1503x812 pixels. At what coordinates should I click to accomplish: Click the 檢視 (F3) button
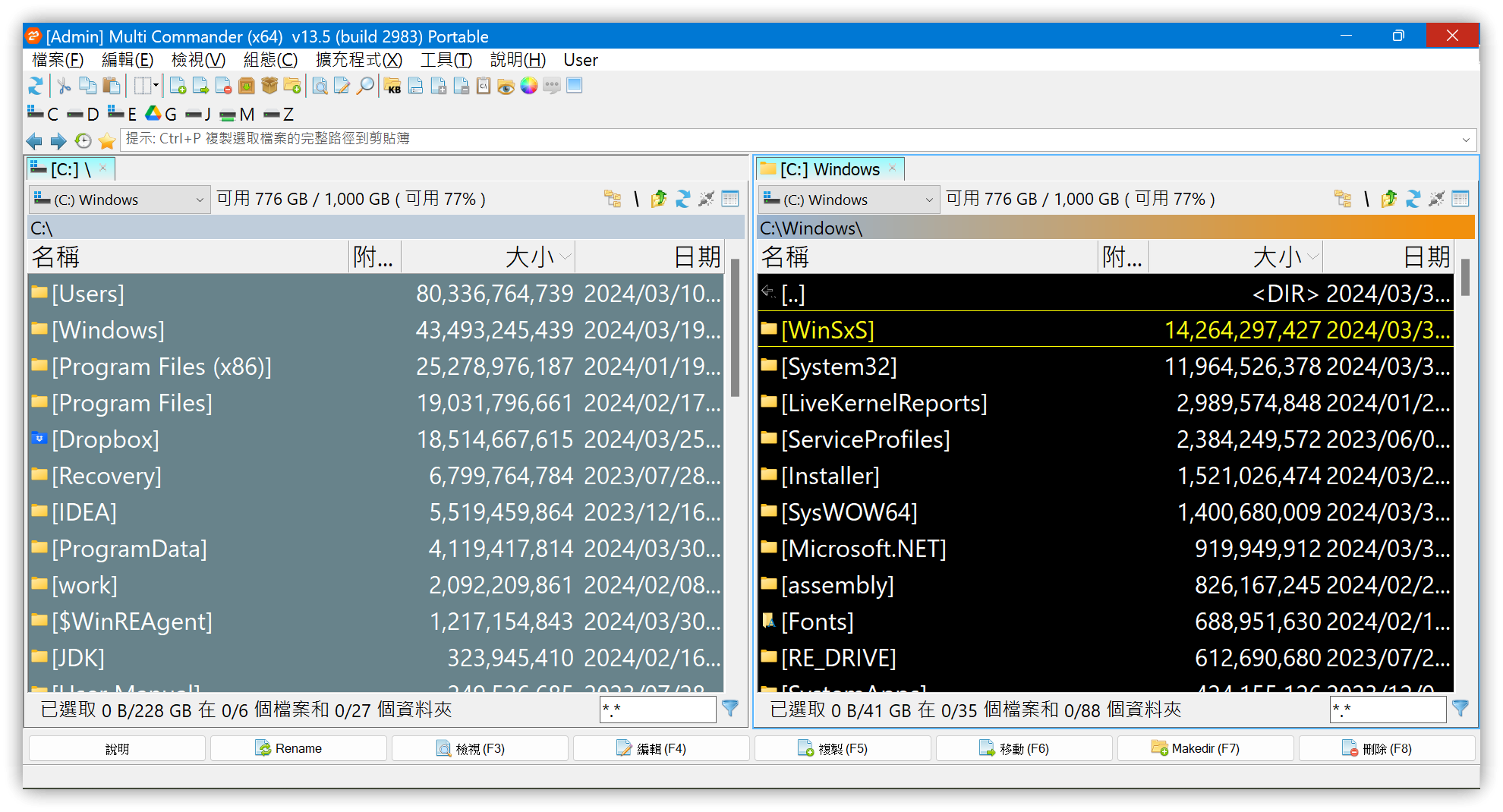point(480,748)
